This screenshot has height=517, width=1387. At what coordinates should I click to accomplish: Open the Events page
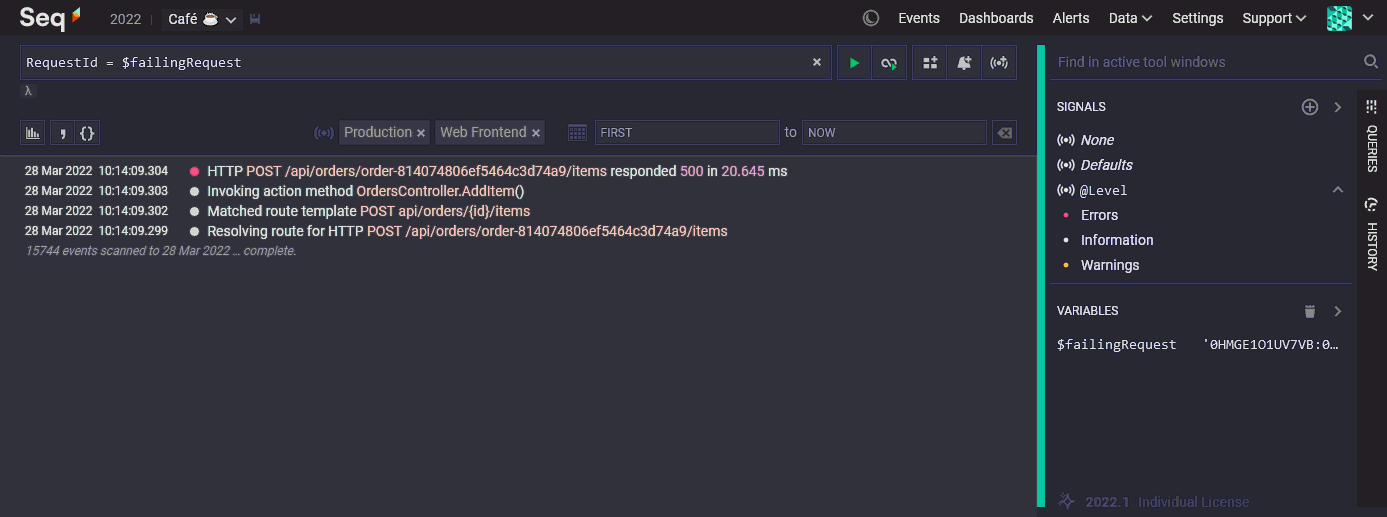coord(919,18)
